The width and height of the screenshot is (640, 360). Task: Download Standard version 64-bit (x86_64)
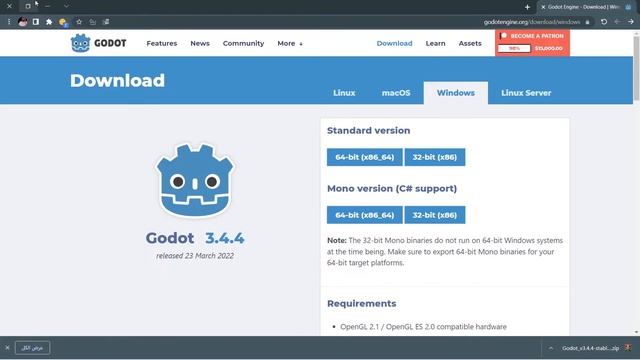(x=364, y=157)
